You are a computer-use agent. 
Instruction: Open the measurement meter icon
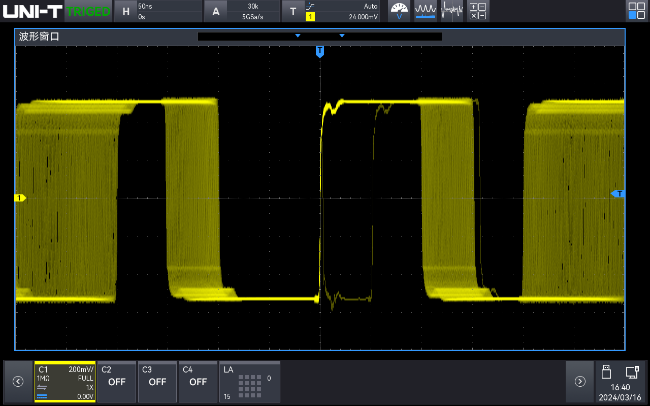[x=399, y=11]
